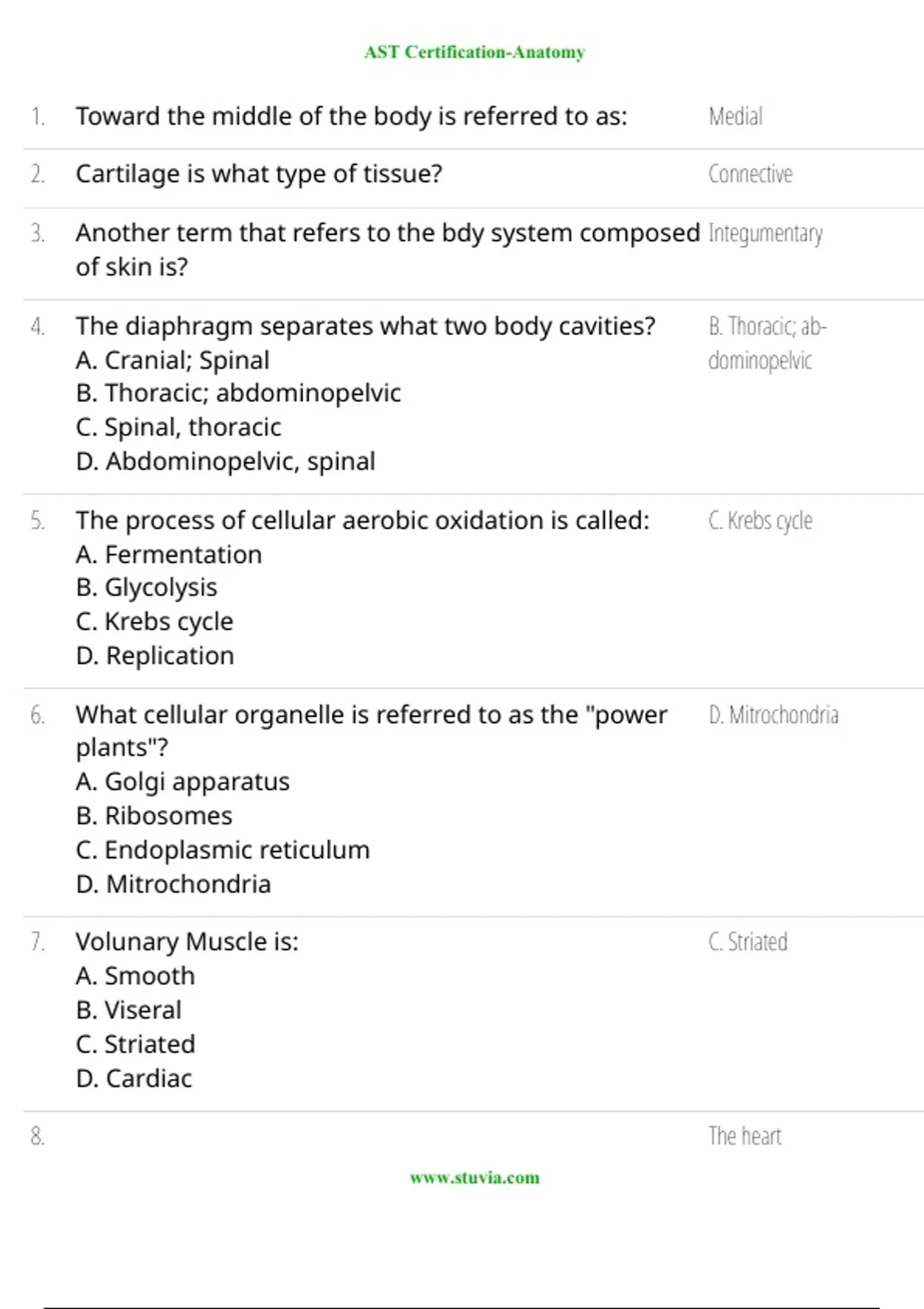Click option B. Ribosomes
Viewport: 924px width, 1309px height.
point(154,815)
